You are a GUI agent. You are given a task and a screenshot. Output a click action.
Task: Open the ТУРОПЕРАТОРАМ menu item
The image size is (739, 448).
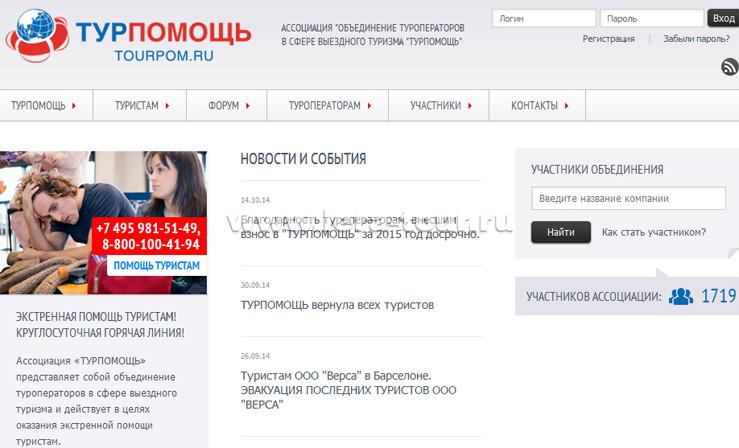point(324,106)
